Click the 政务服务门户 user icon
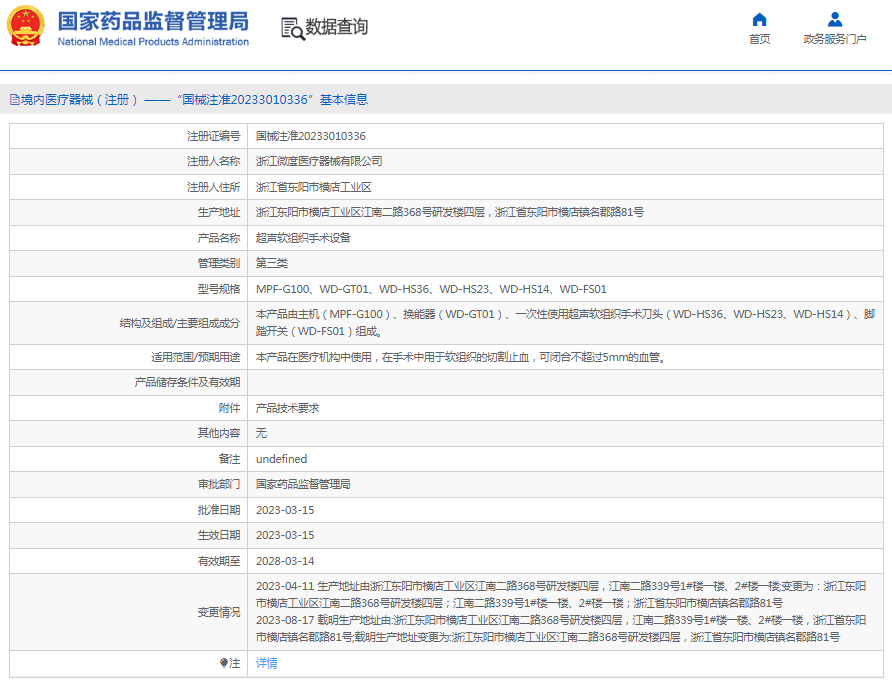892x683 pixels. click(835, 20)
